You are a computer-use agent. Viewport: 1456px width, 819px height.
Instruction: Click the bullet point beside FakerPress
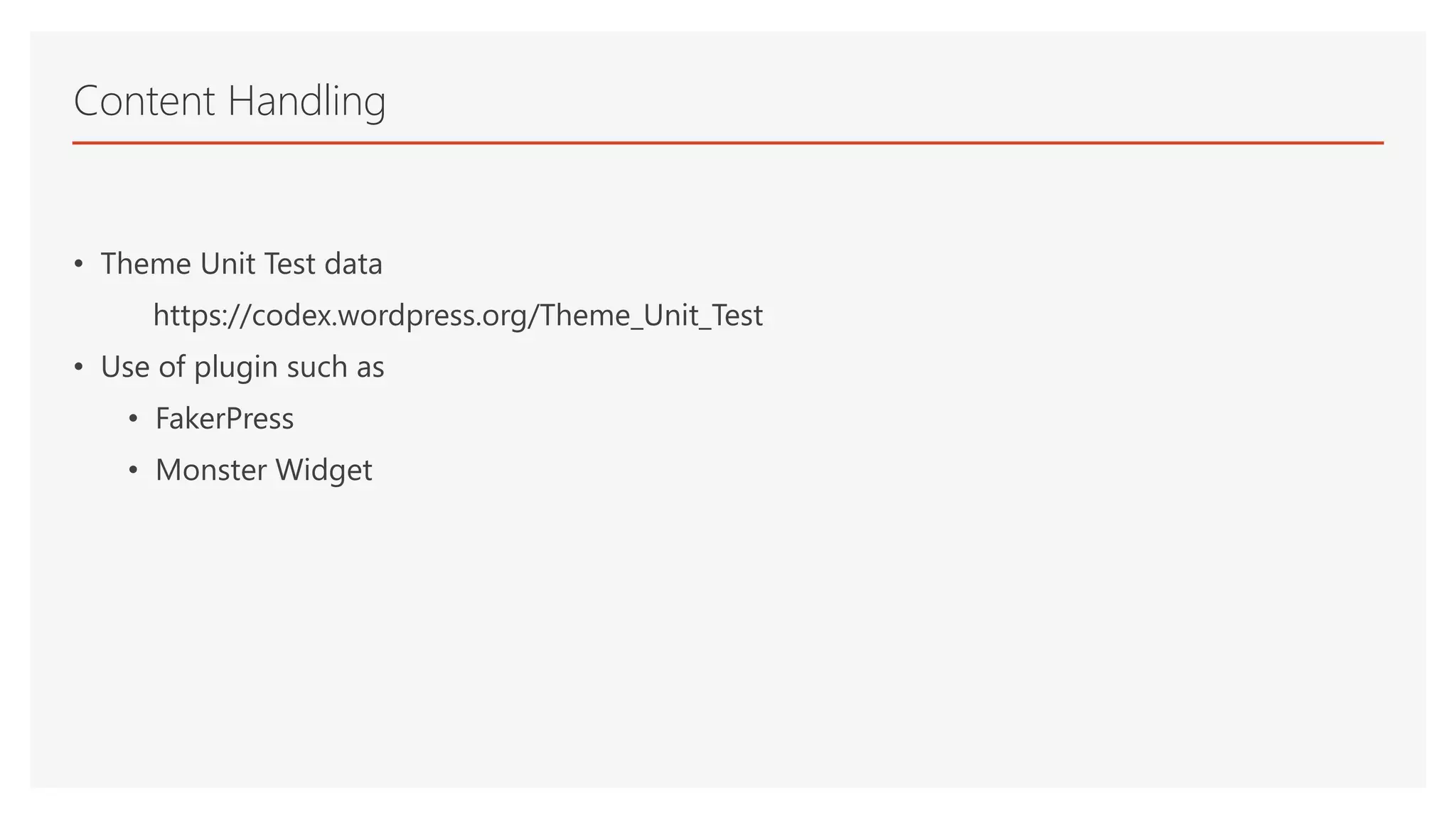pos(133,419)
